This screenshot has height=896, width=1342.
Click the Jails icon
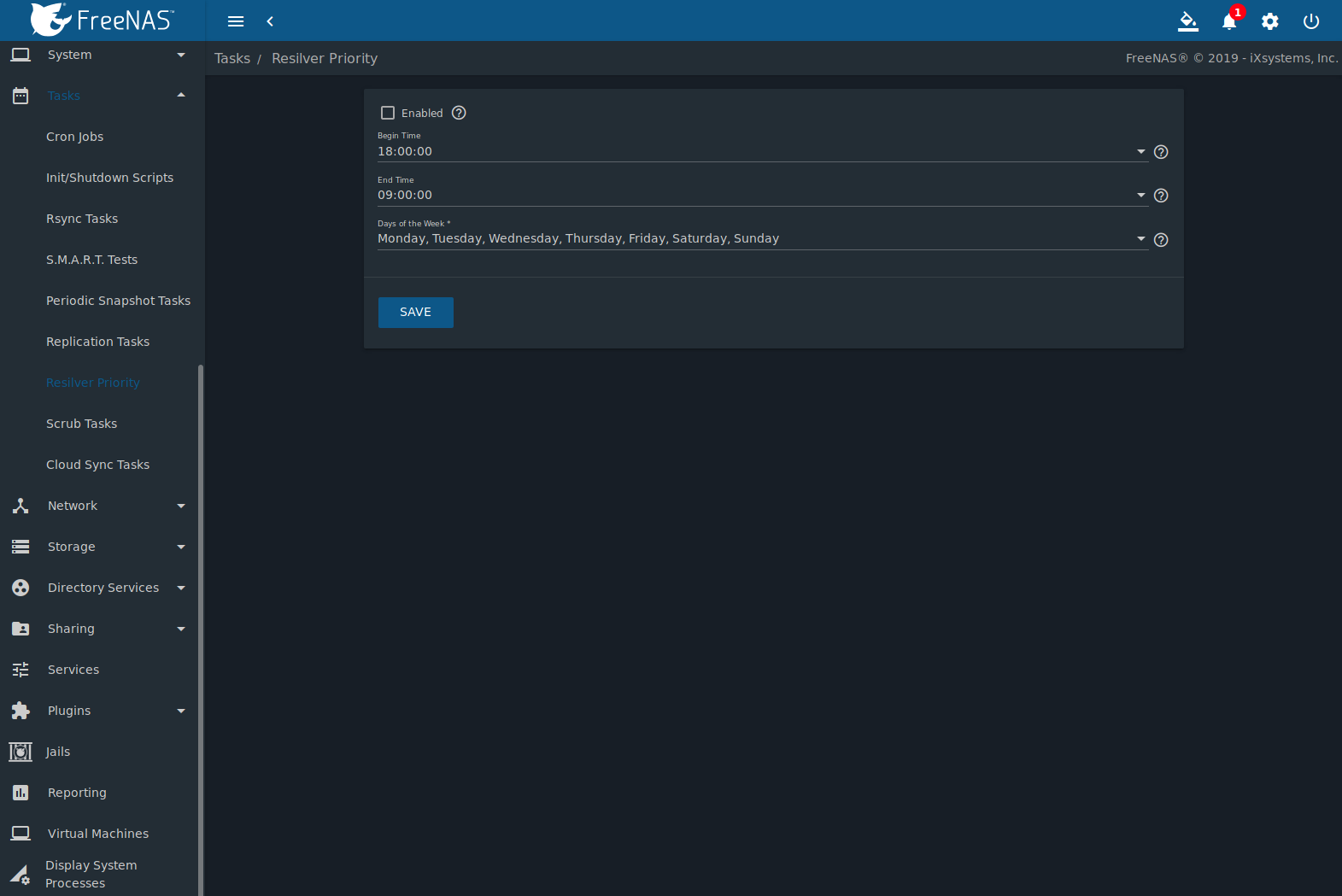21,752
